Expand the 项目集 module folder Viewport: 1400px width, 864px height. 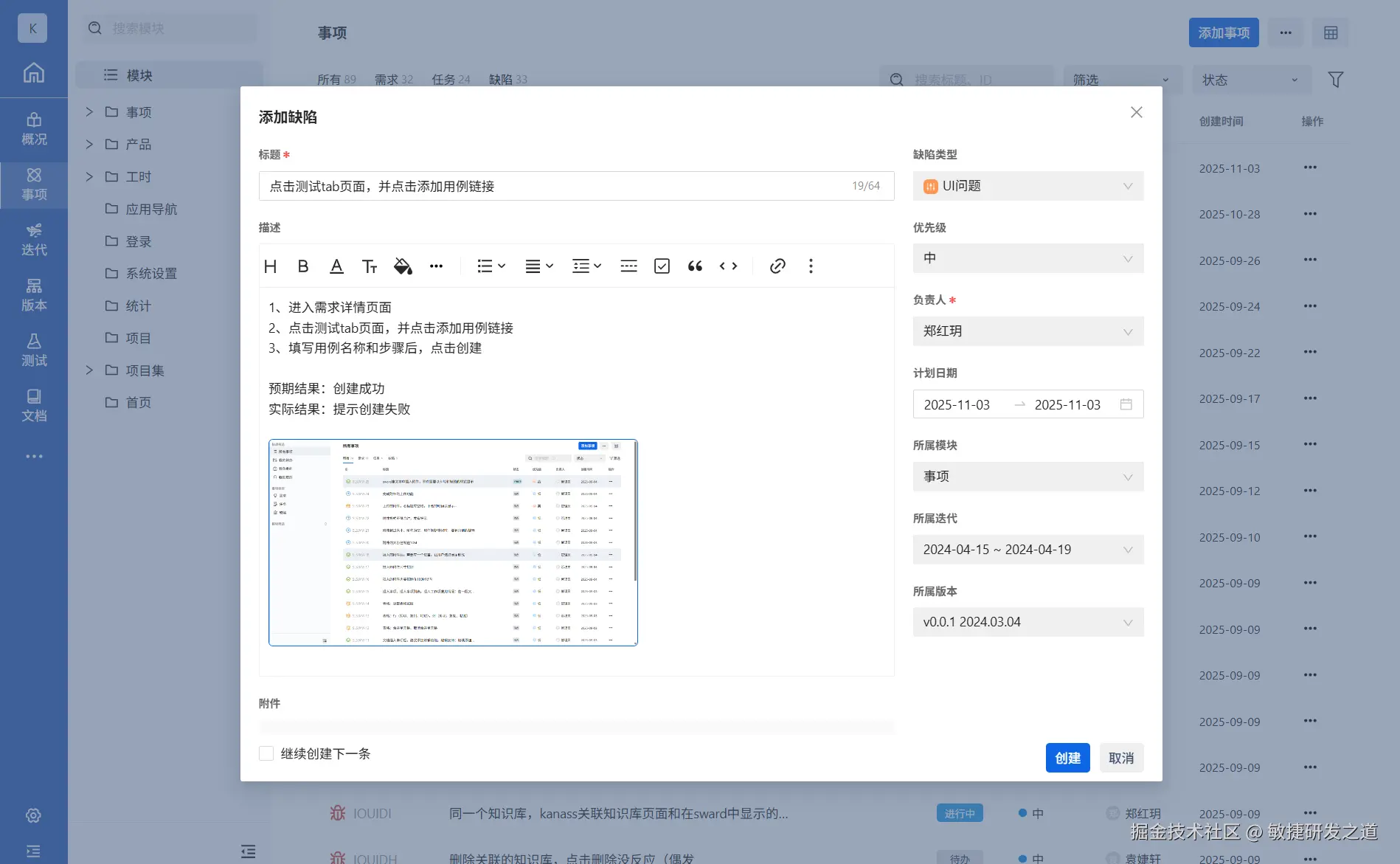(89, 370)
